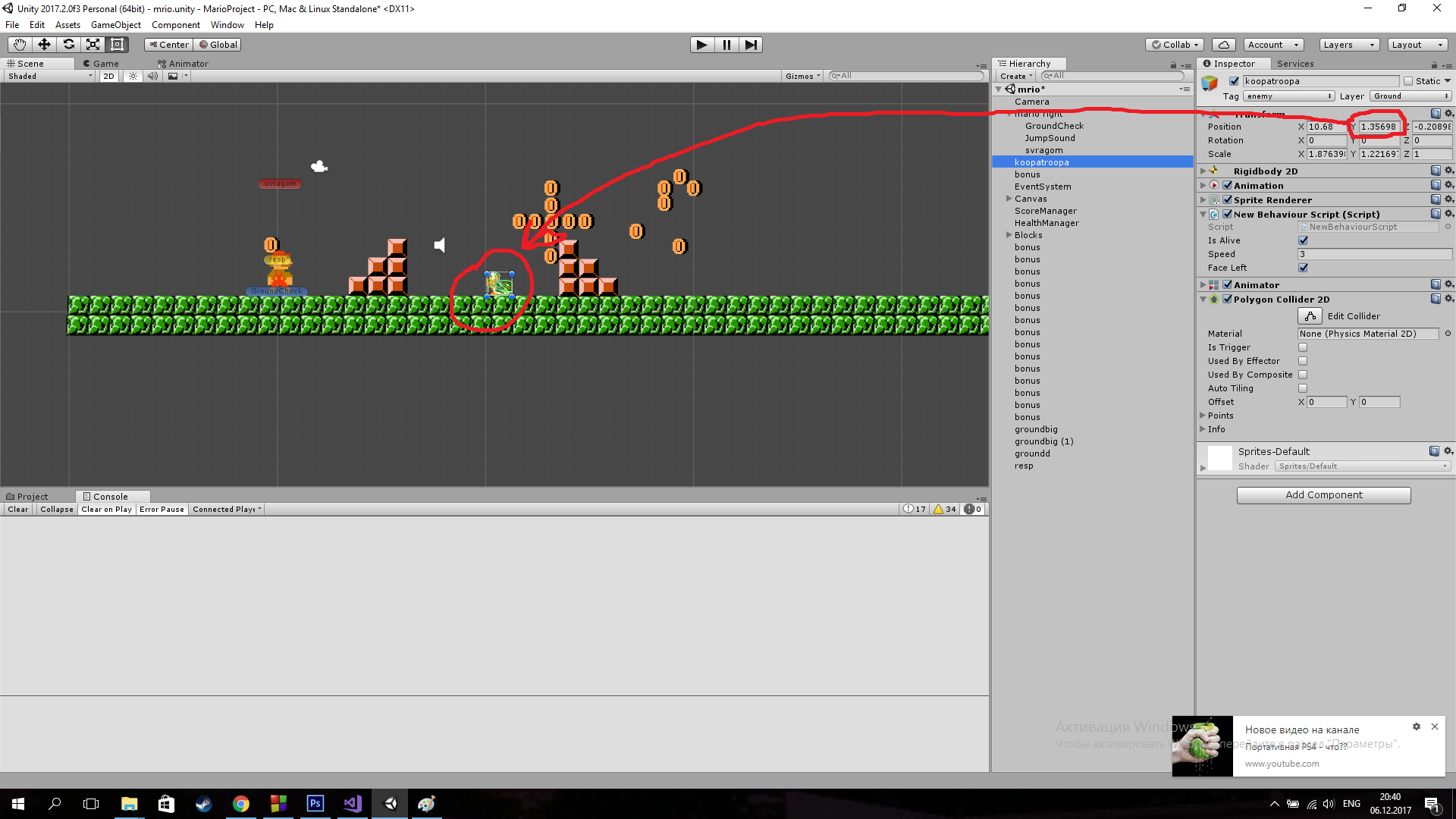Open Sprites-Default material gear menu
1456x819 pixels.
(1448, 450)
